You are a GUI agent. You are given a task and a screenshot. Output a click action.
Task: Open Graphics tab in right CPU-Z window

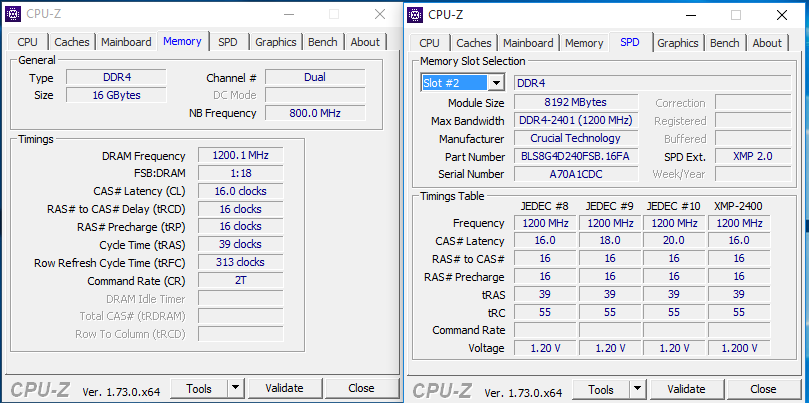(678, 43)
